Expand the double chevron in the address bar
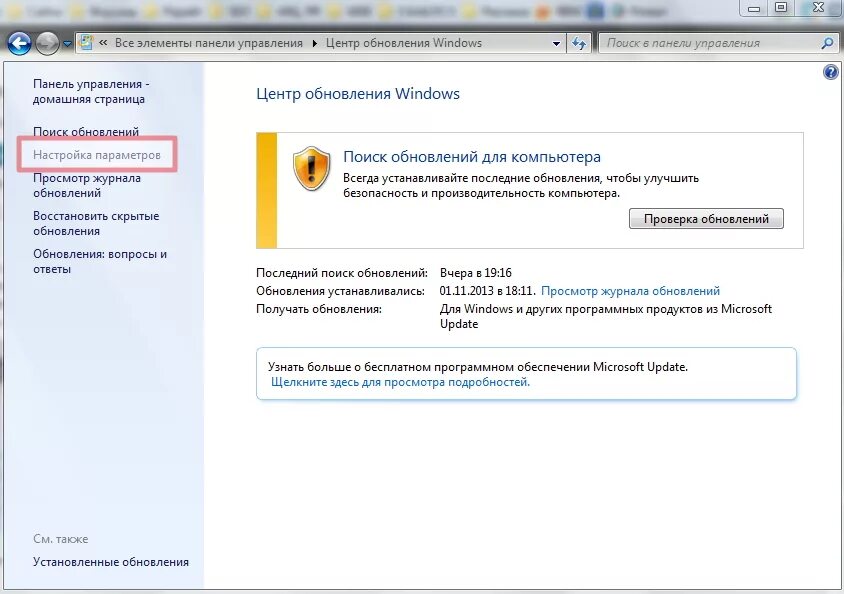The height and width of the screenshot is (594, 844). pyautogui.click(x=103, y=43)
